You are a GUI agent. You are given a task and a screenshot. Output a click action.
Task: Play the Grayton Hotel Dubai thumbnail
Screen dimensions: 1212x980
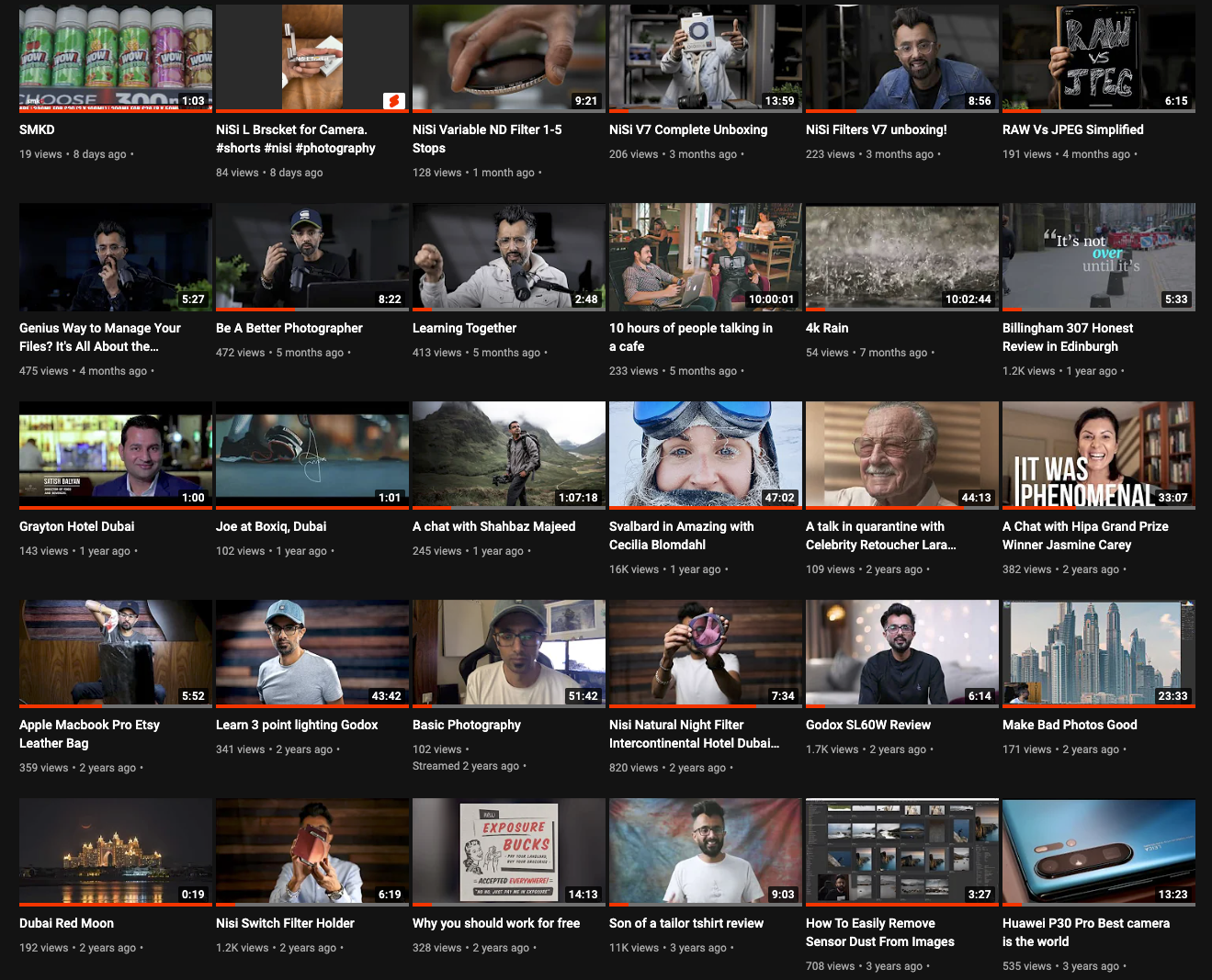coord(116,456)
